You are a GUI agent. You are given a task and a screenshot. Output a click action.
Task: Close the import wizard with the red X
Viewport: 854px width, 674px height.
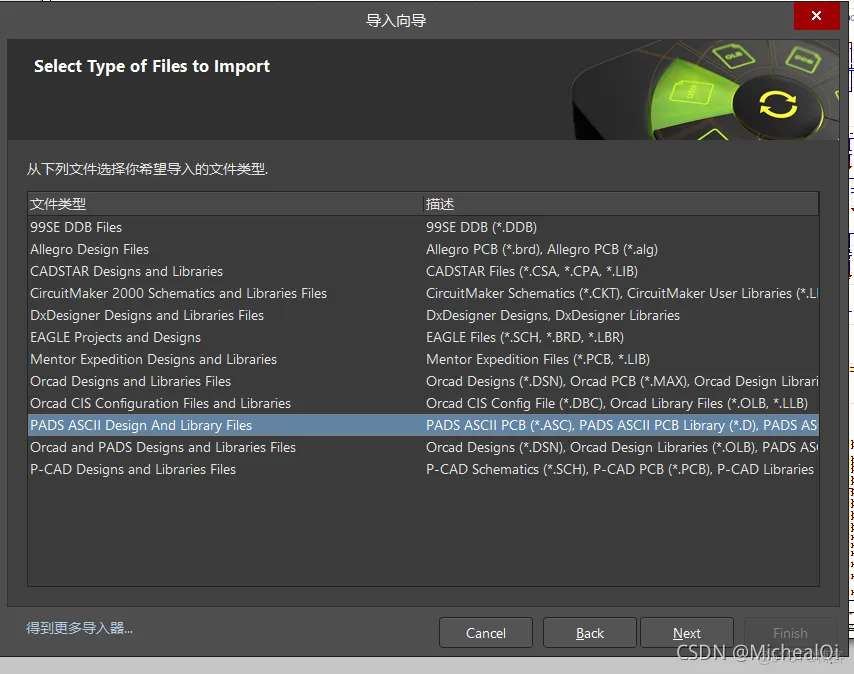[x=816, y=16]
